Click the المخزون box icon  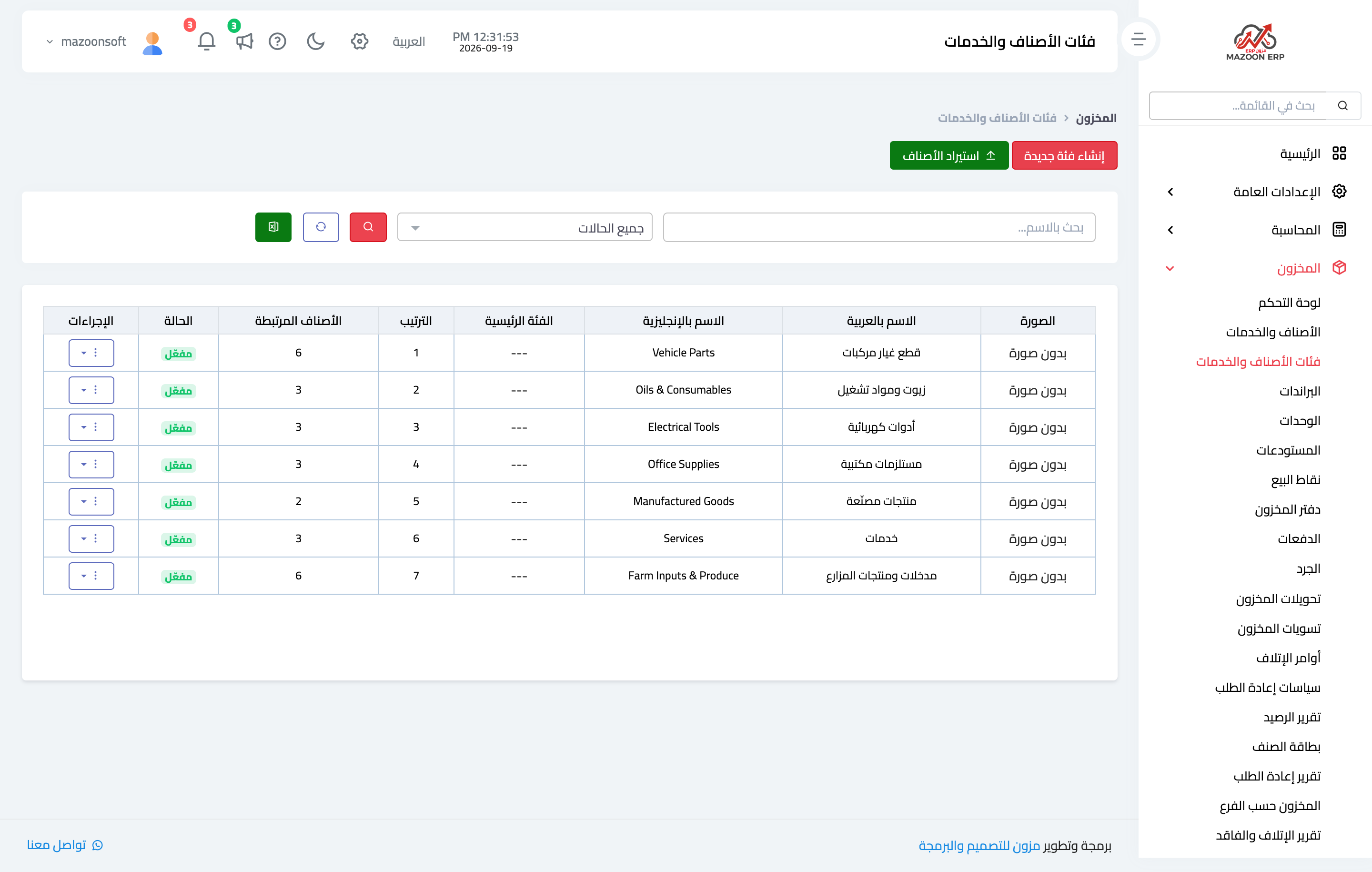tap(1339, 267)
